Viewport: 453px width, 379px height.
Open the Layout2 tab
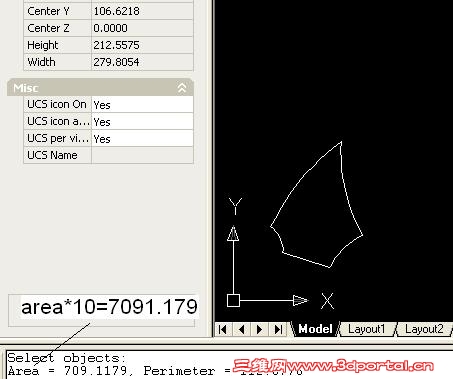point(424,329)
